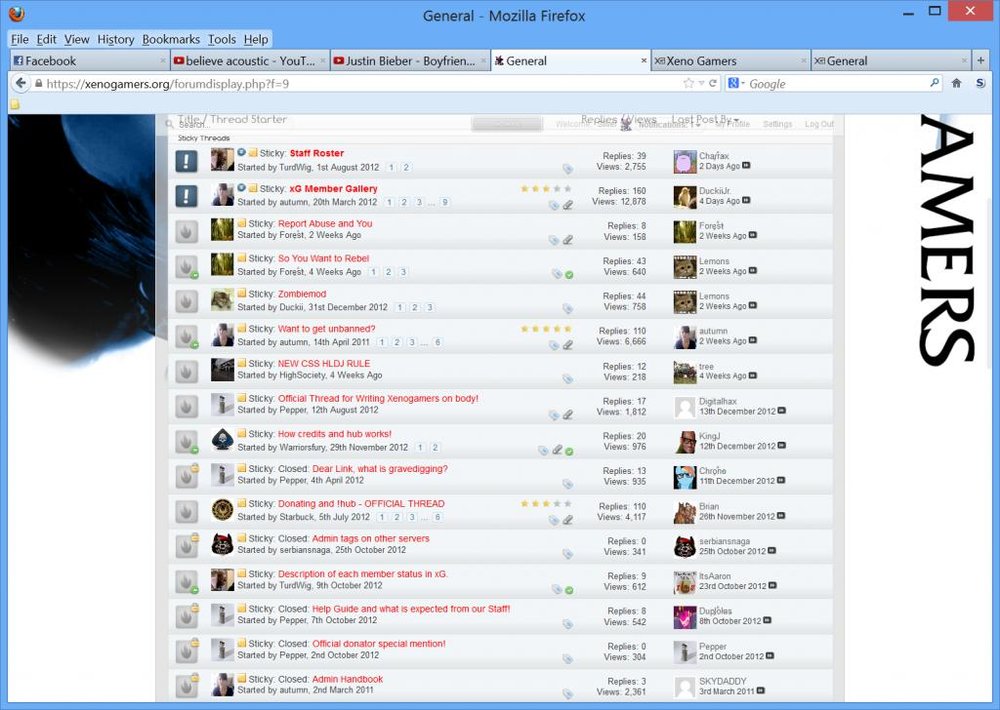This screenshot has width=1000, height=710.
Task: Open the address bar history dropdown arrow
Action: coord(702,84)
